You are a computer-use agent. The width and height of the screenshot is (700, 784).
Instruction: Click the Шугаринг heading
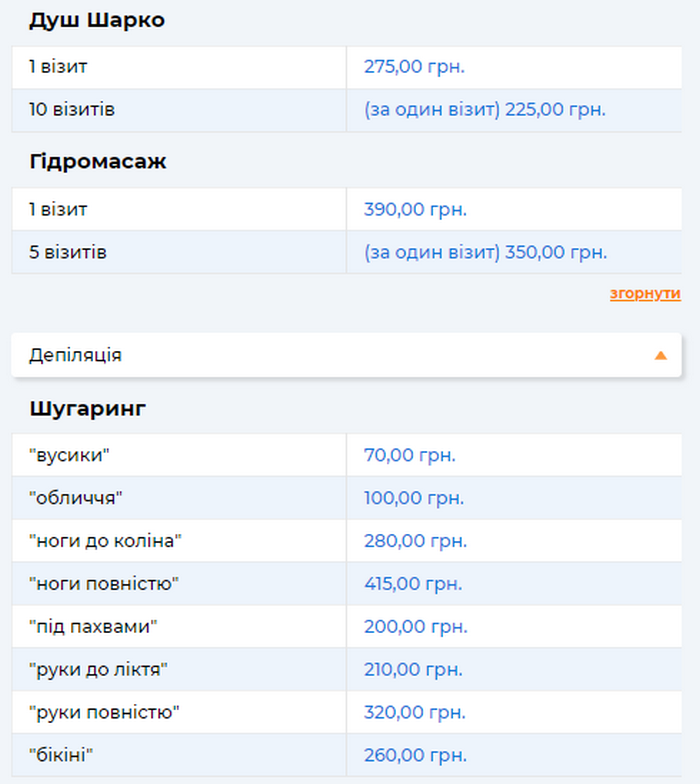88,408
